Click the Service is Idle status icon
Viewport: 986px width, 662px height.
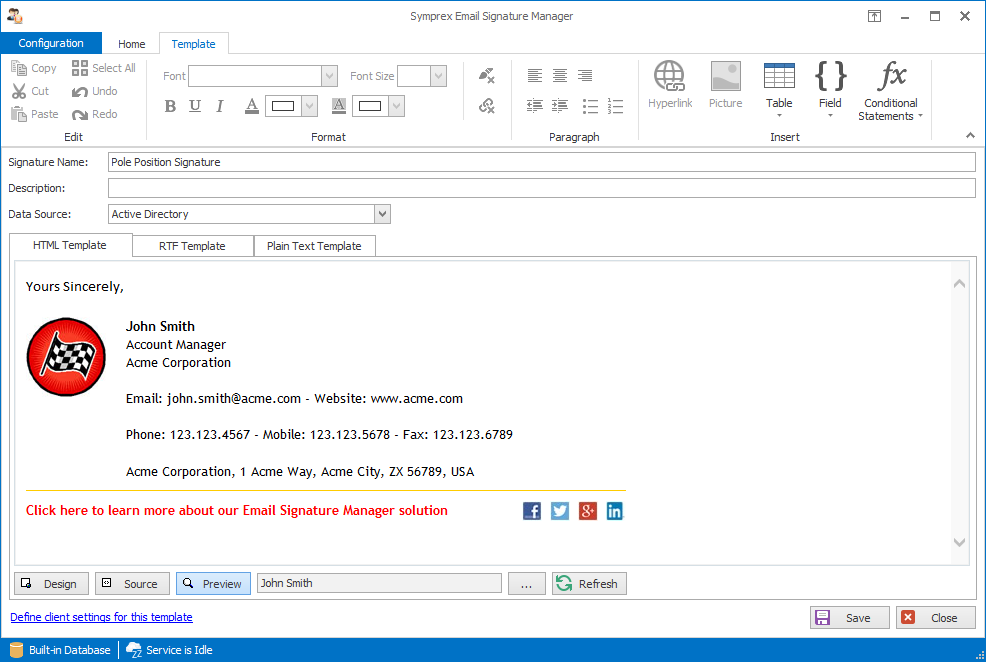pyautogui.click(x=133, y=650)
